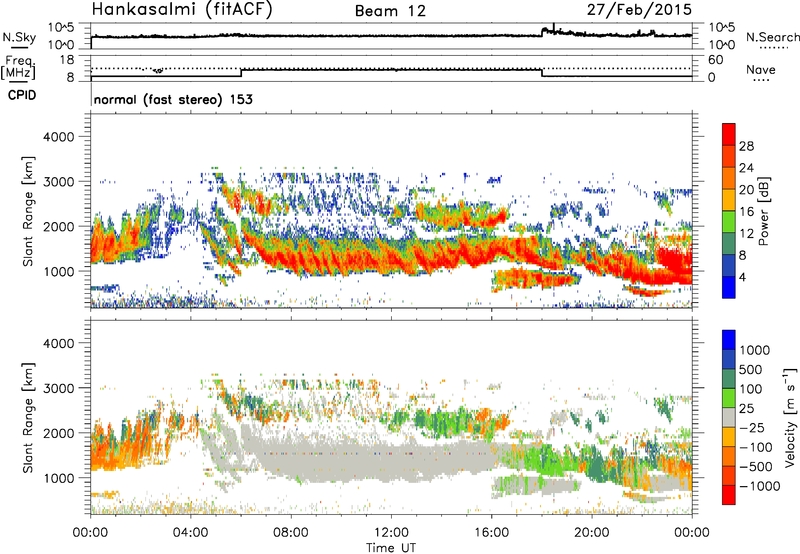Click the 500 label on velocity colorbar
800x554 pixels.
[x=752, y=370]
